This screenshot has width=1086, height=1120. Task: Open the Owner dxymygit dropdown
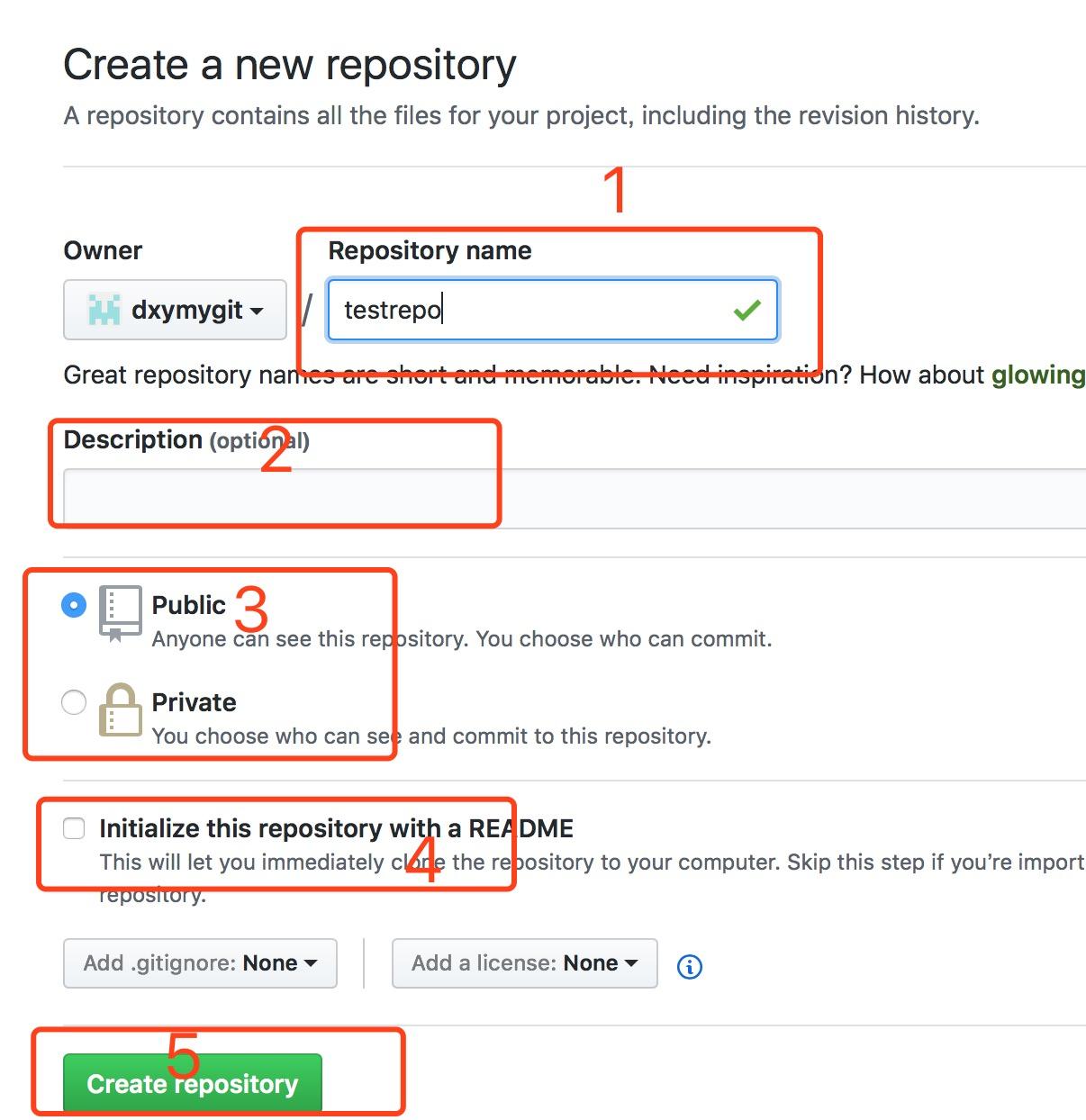click(x=175, y=310)
